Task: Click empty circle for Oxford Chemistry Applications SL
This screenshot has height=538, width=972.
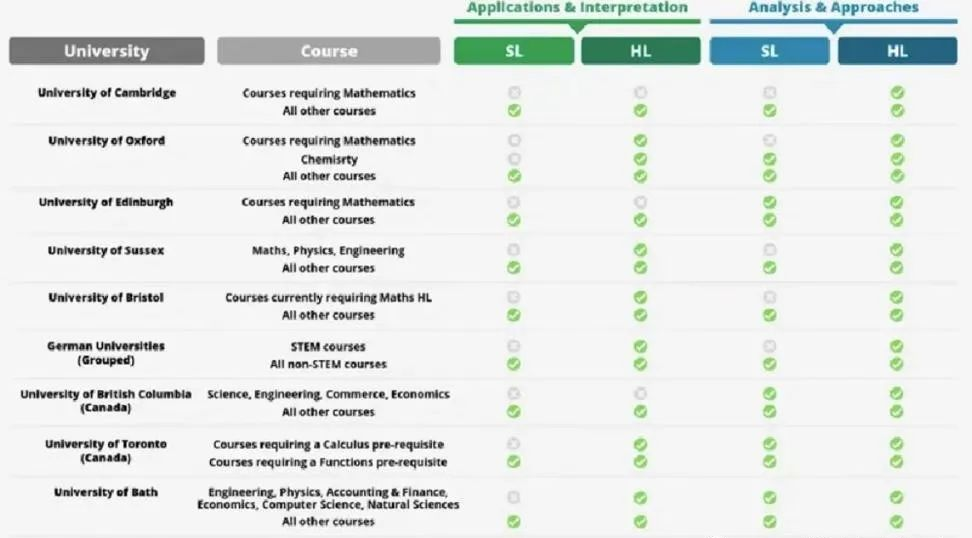Action: [514, 159]
